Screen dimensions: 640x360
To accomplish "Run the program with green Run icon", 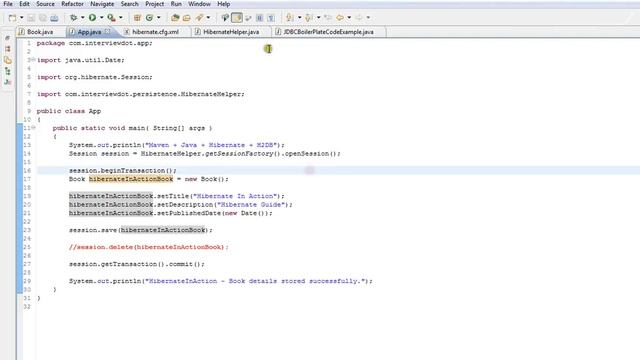I will coord(93,18).
